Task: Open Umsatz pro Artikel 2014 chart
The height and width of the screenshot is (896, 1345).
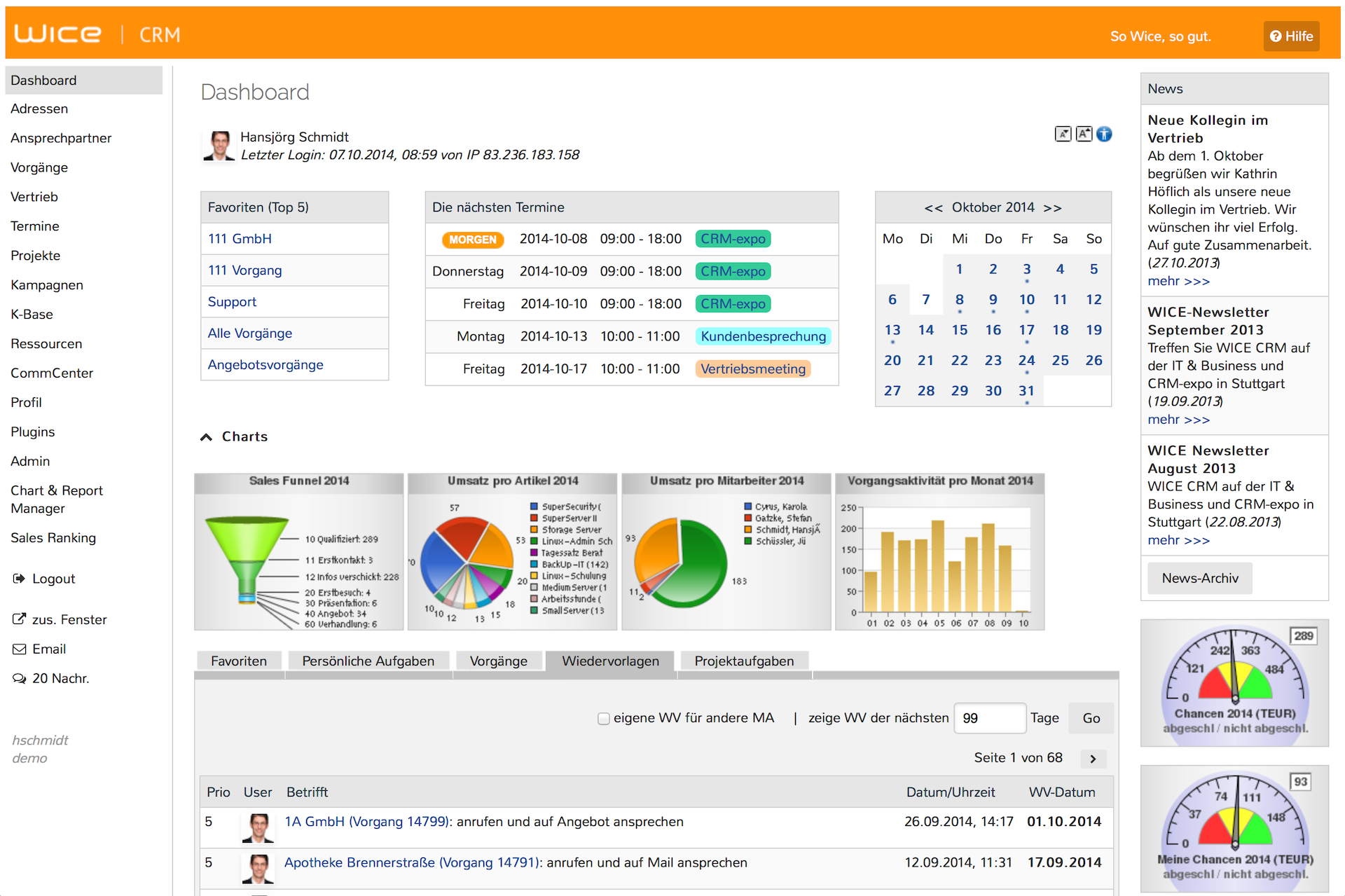Action: [x=513, y=552]
